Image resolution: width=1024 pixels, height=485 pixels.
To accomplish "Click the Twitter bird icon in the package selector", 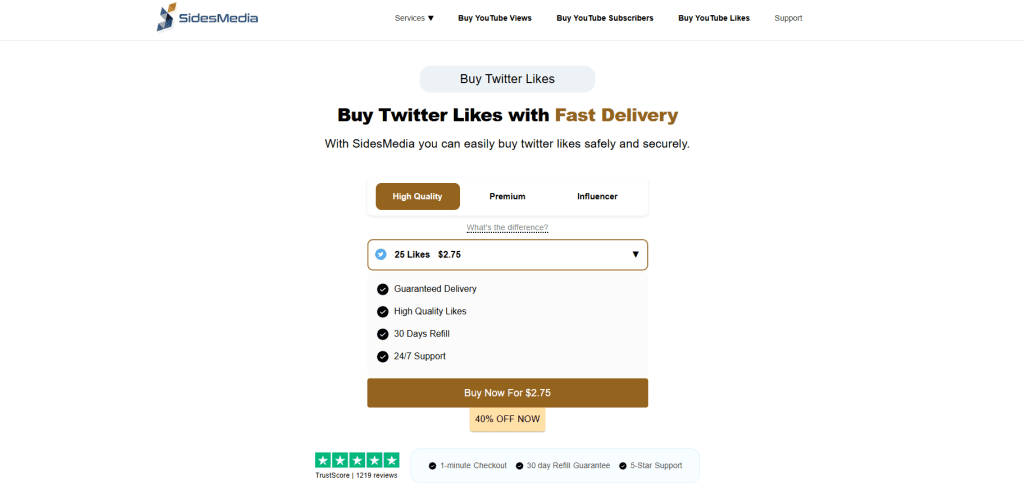I will [x=381, y=255].
